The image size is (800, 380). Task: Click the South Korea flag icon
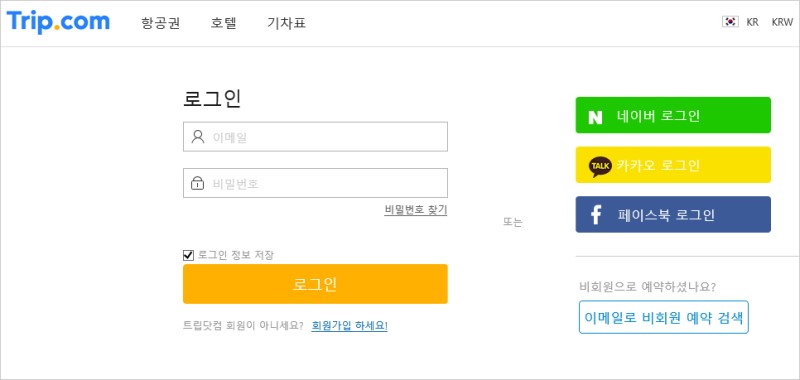click(730, 22)
